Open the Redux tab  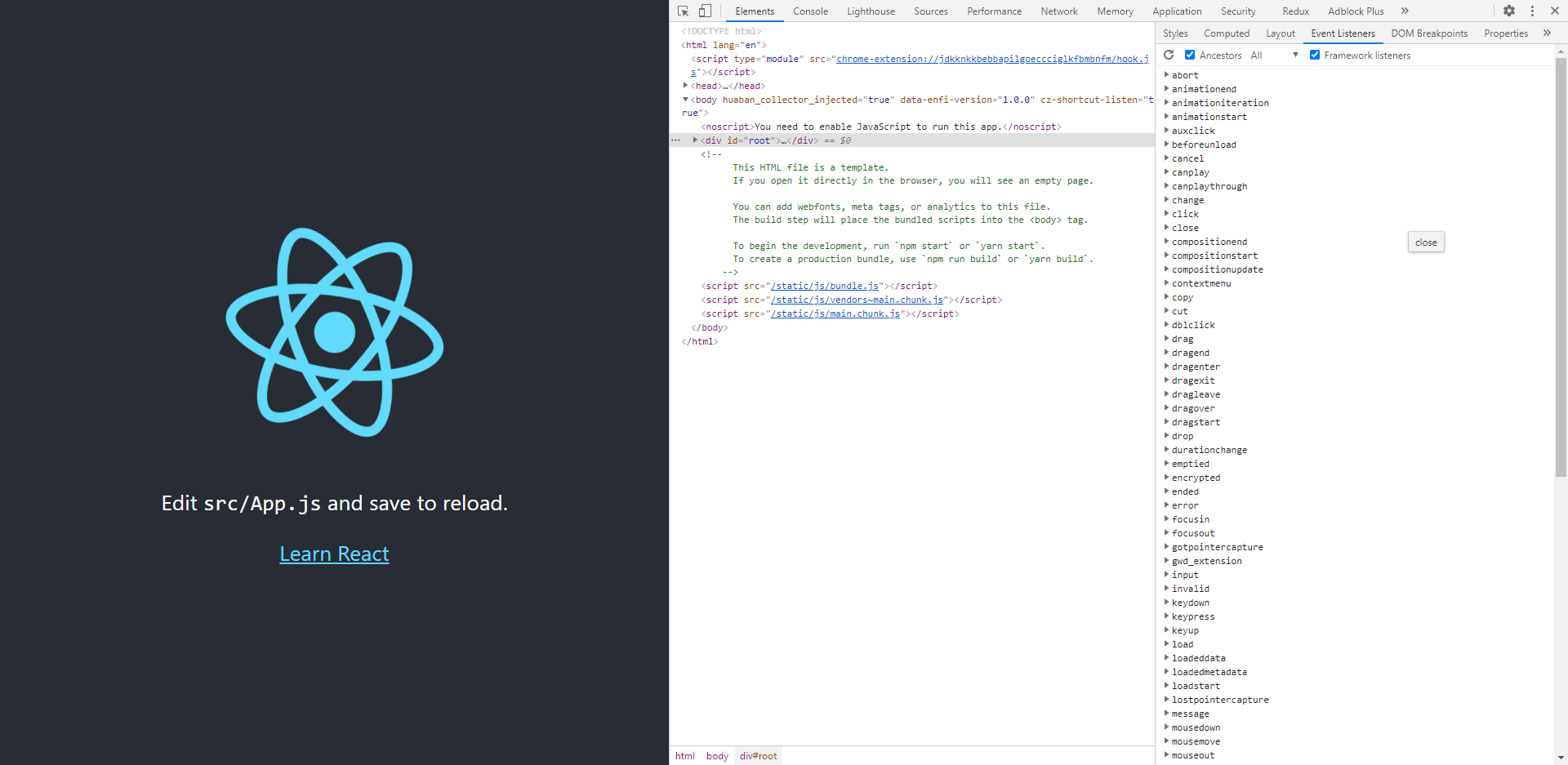[1295, 11]
